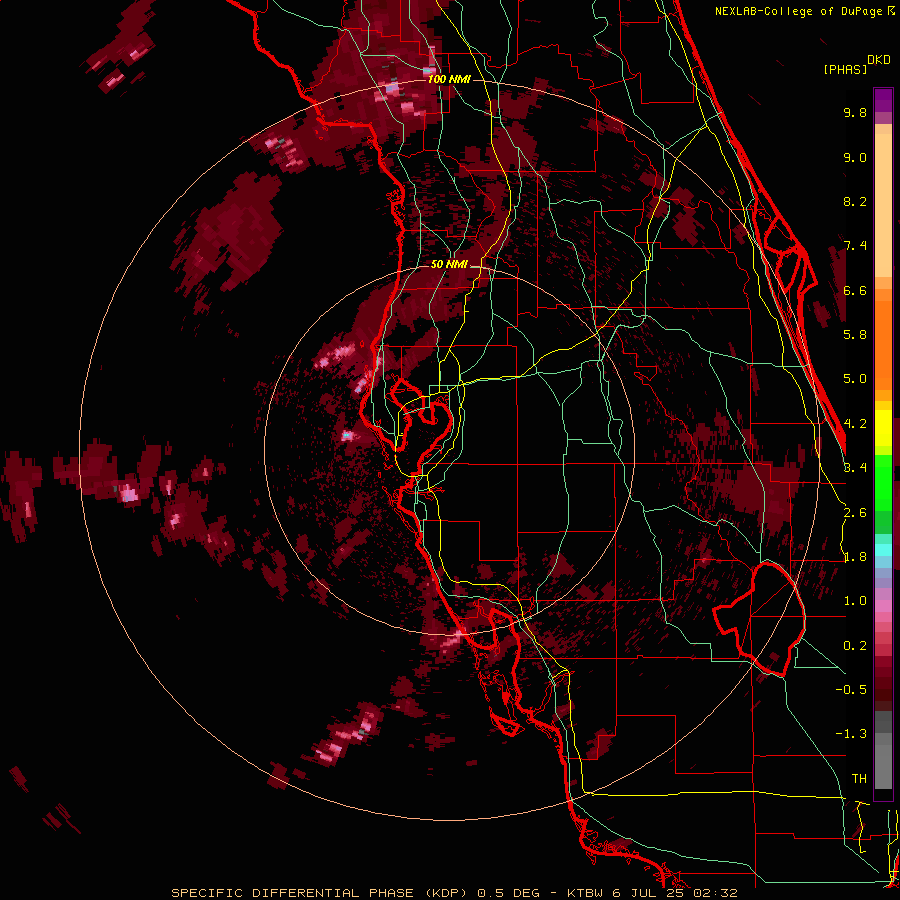Click the 6.6 color scale value
The image size is (900, 900).
tap(855, 290)
